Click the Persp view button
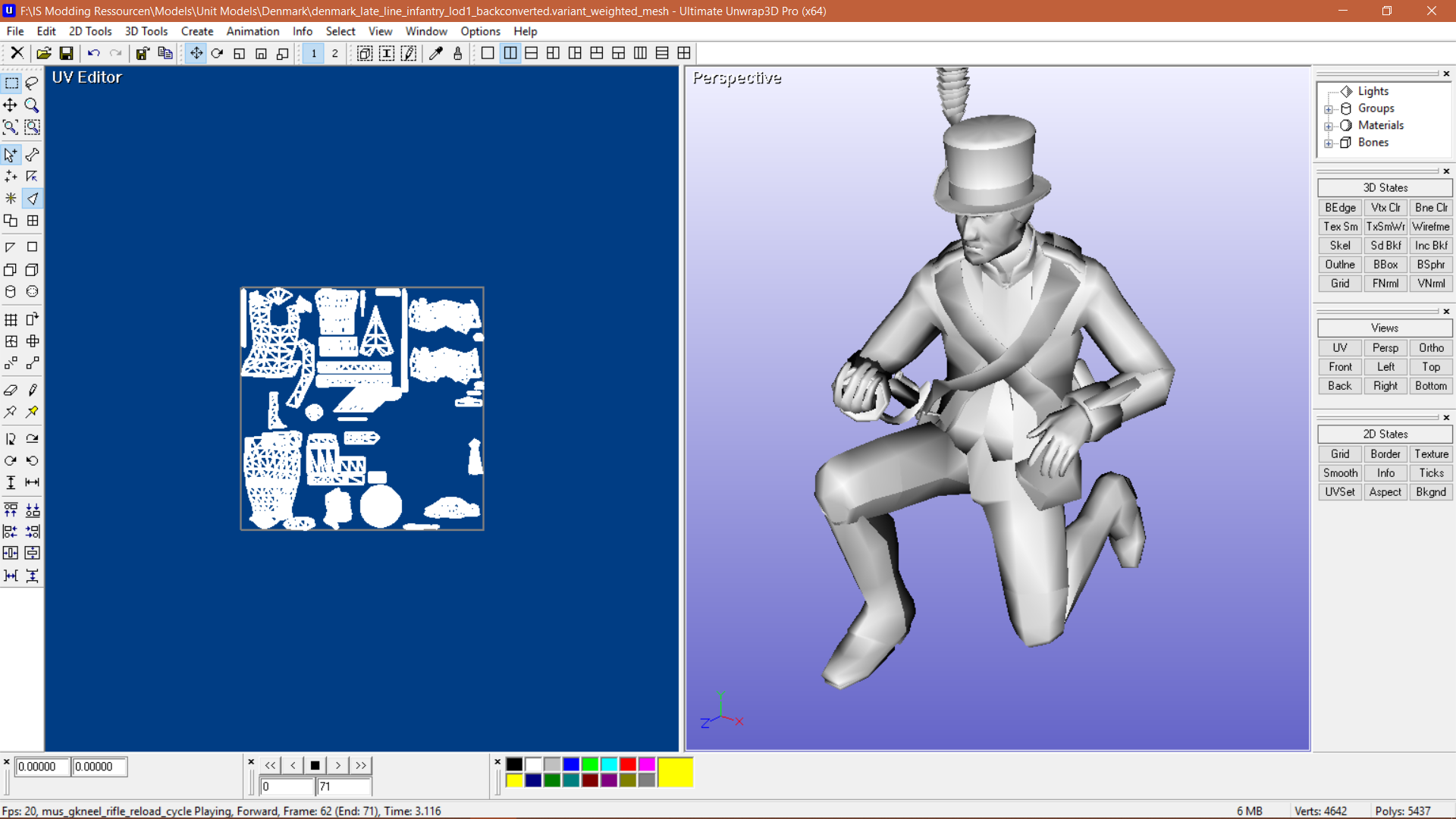Viewport: 1456px width, 819px height. point(1385,348)
